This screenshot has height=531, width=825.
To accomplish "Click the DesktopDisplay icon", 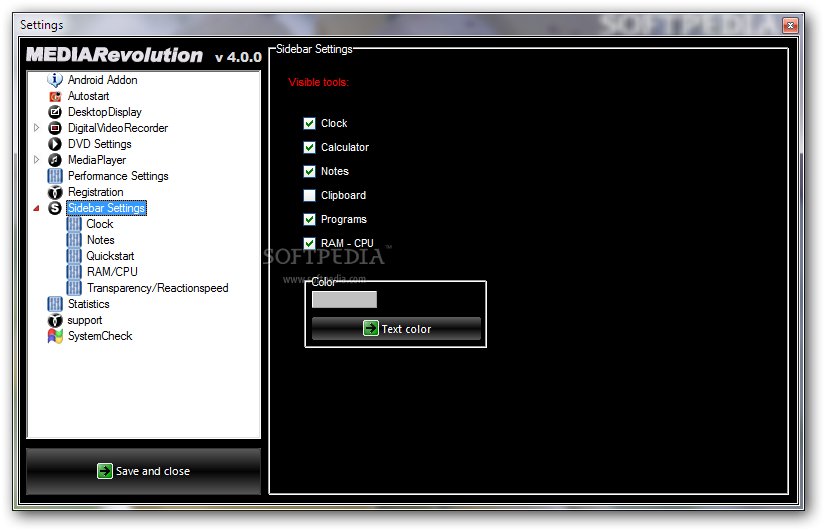I will point(55,112).
